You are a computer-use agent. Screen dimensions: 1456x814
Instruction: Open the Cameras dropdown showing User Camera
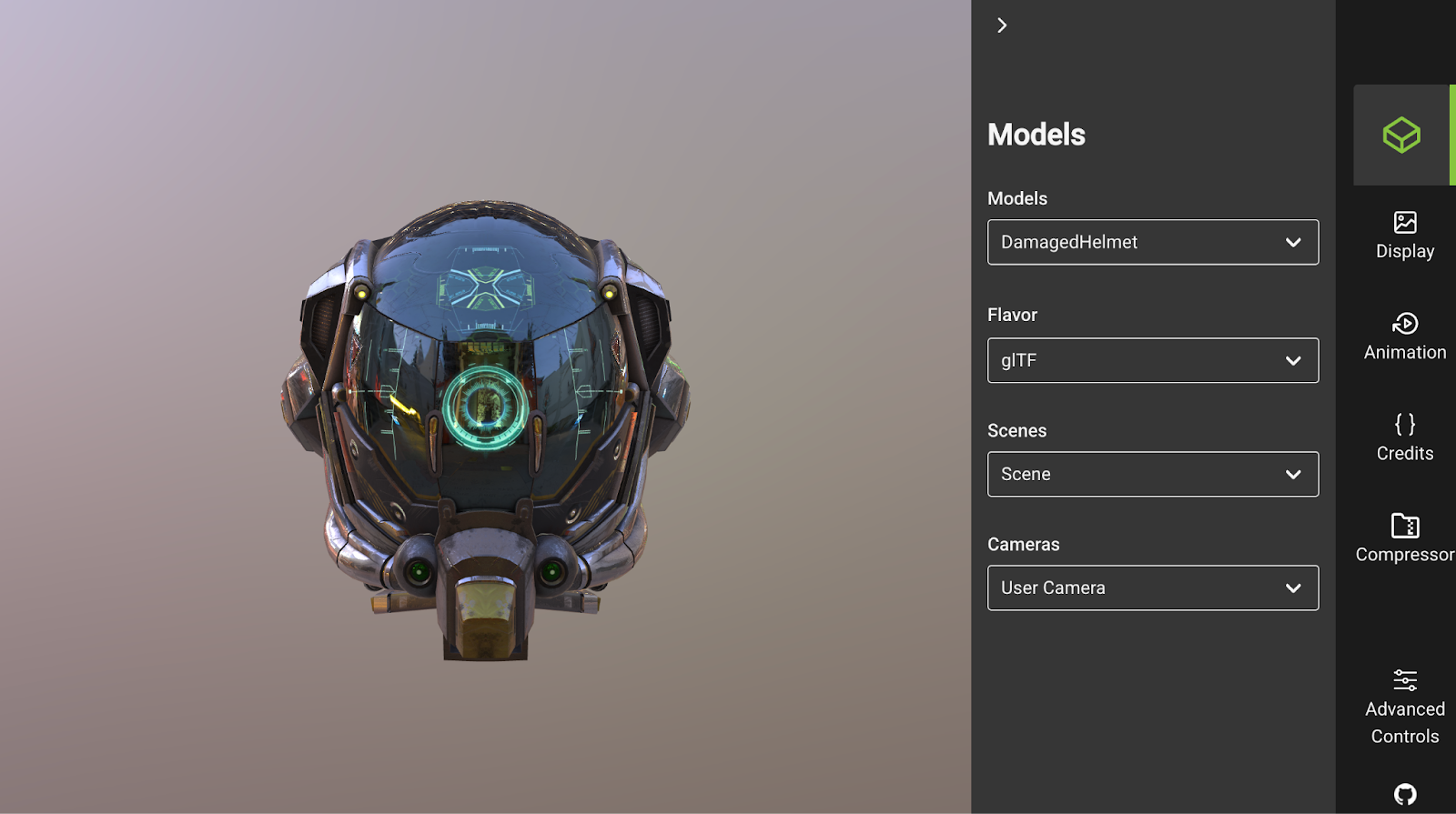(x=1153, y=588)
